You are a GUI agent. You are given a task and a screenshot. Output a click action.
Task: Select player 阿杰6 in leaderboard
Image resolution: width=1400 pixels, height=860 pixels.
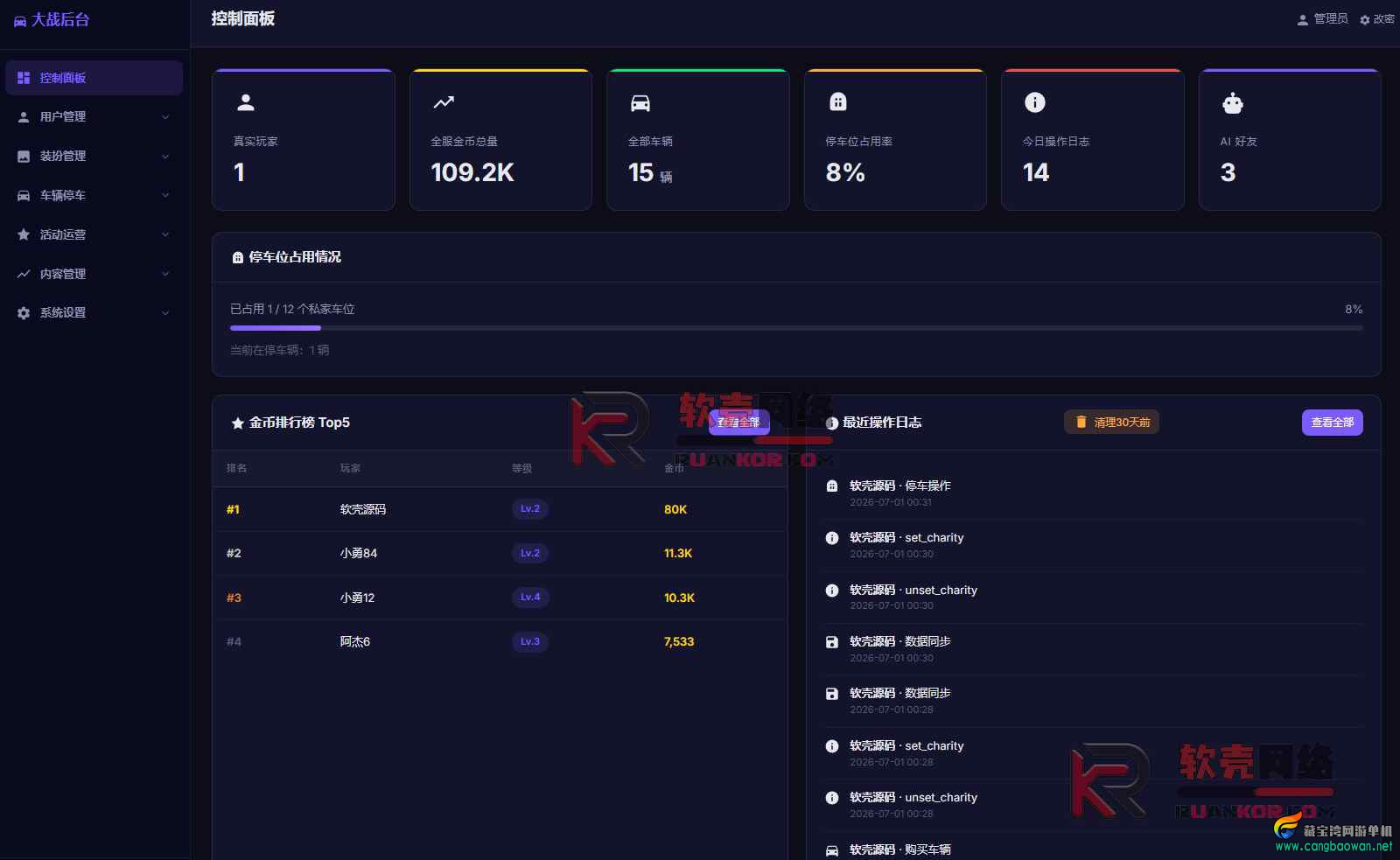(355, 641)
